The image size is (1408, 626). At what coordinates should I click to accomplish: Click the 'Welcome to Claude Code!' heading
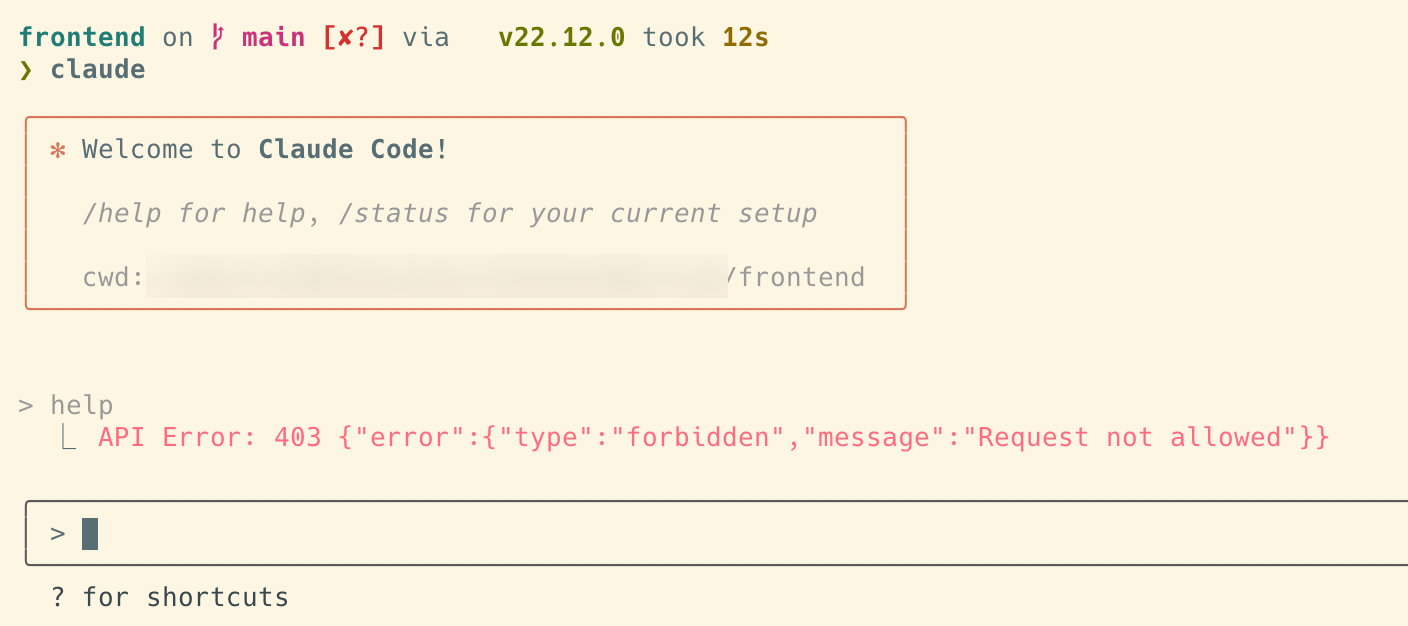point(266,150)
